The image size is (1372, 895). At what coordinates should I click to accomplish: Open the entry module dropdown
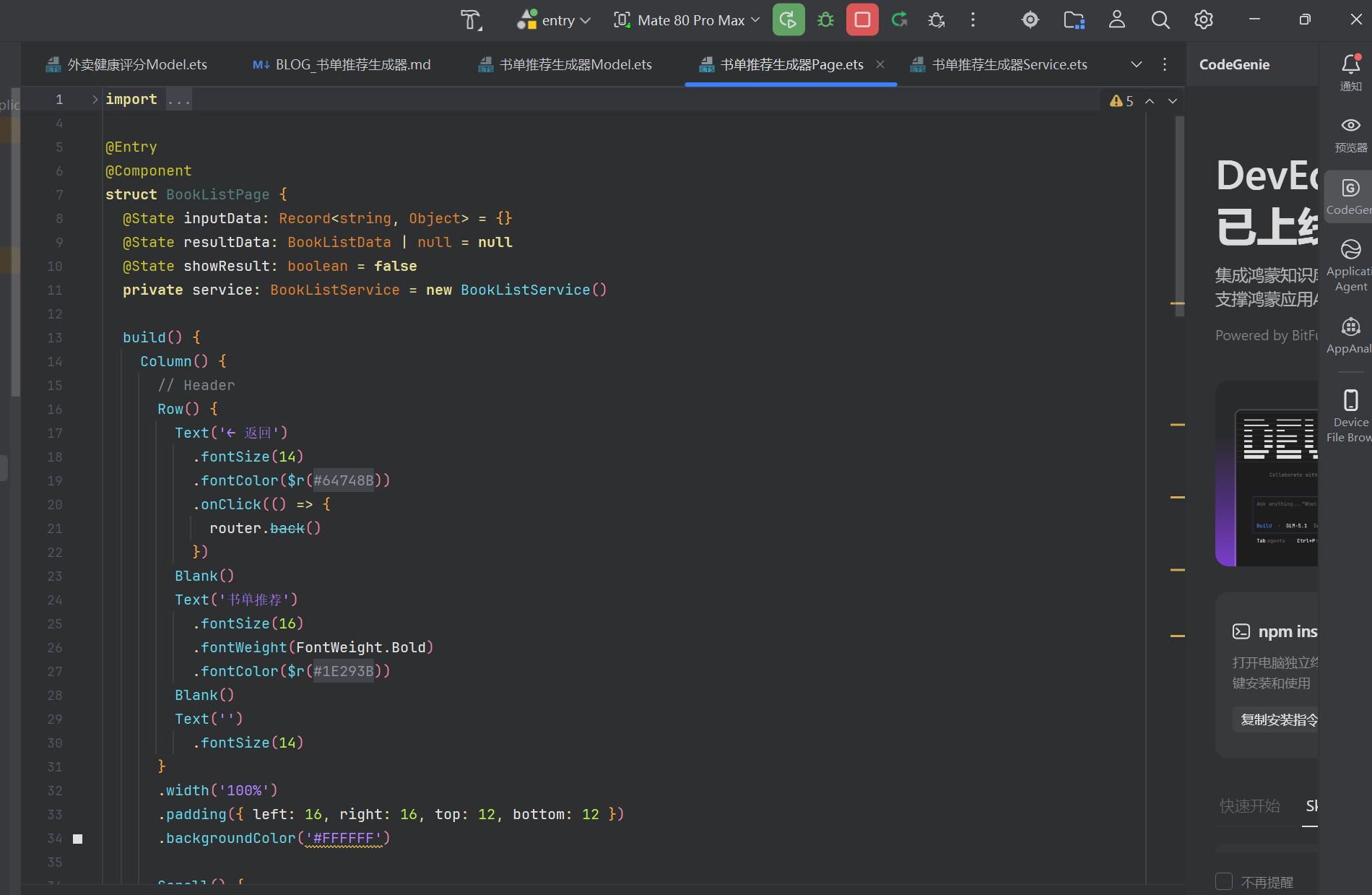pos(555,20)
